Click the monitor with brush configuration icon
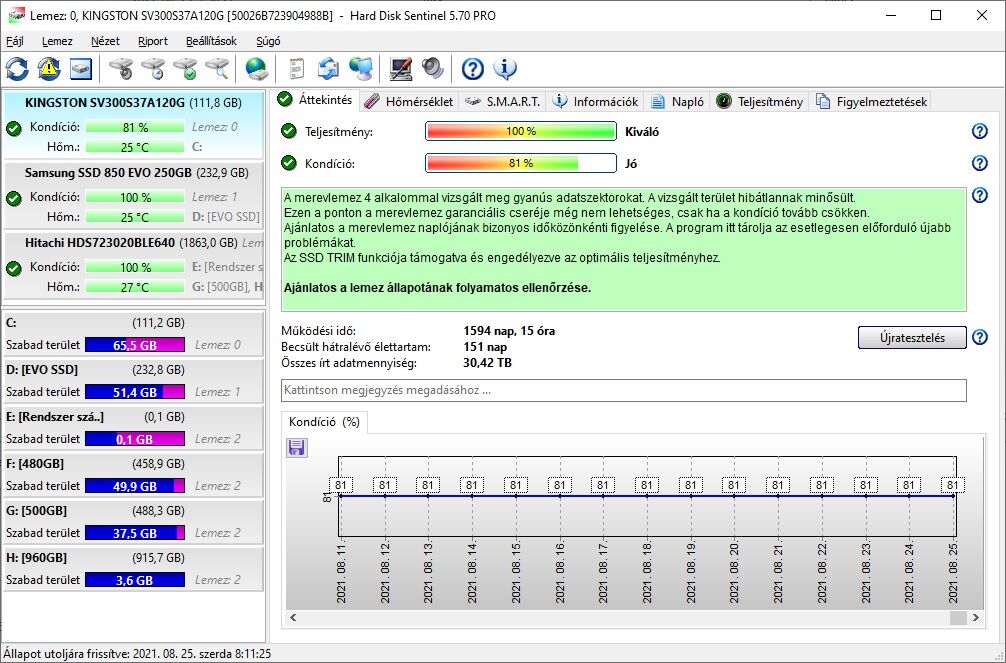 [x=400, y=69]
